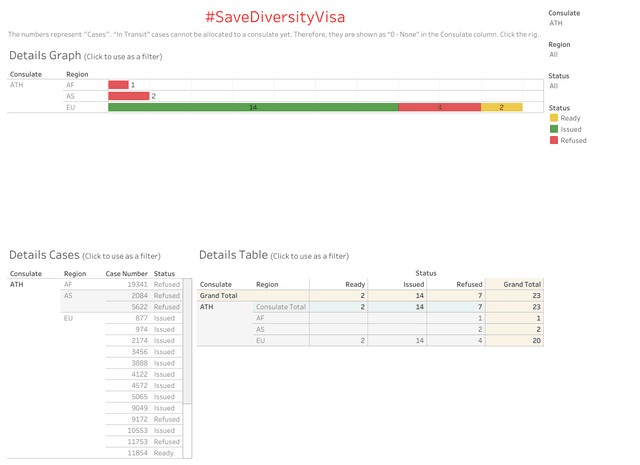Select the yellow EU Ready bar segment

pos(502,107)
